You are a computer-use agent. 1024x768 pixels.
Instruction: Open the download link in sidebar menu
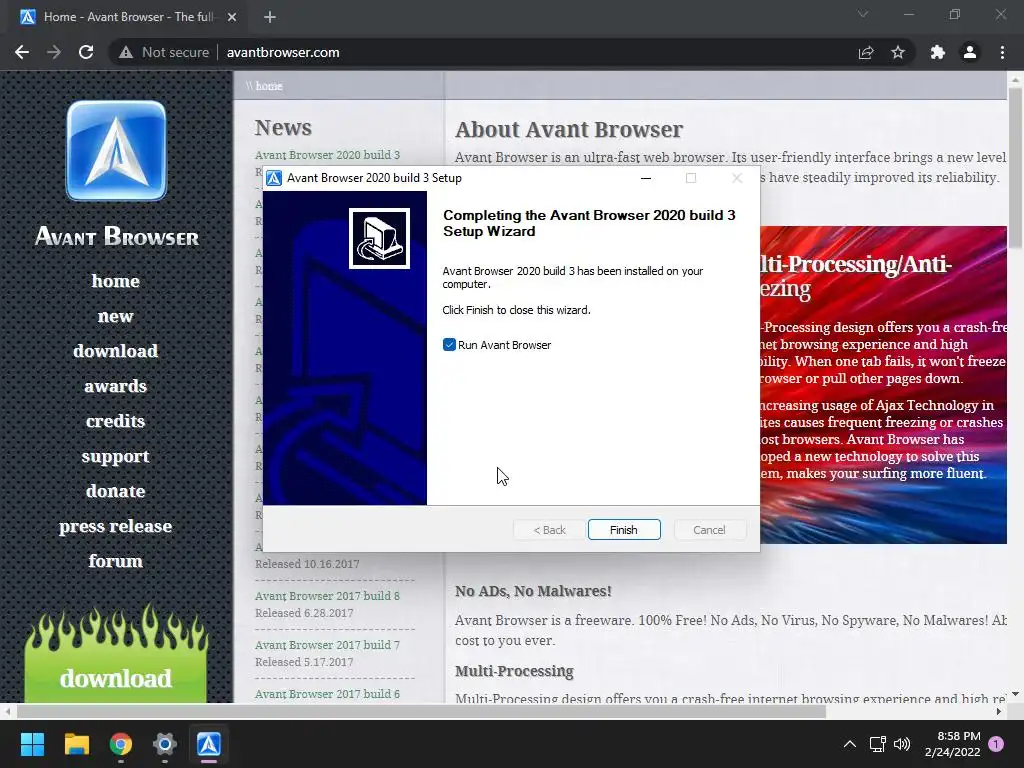coord(116,351)
